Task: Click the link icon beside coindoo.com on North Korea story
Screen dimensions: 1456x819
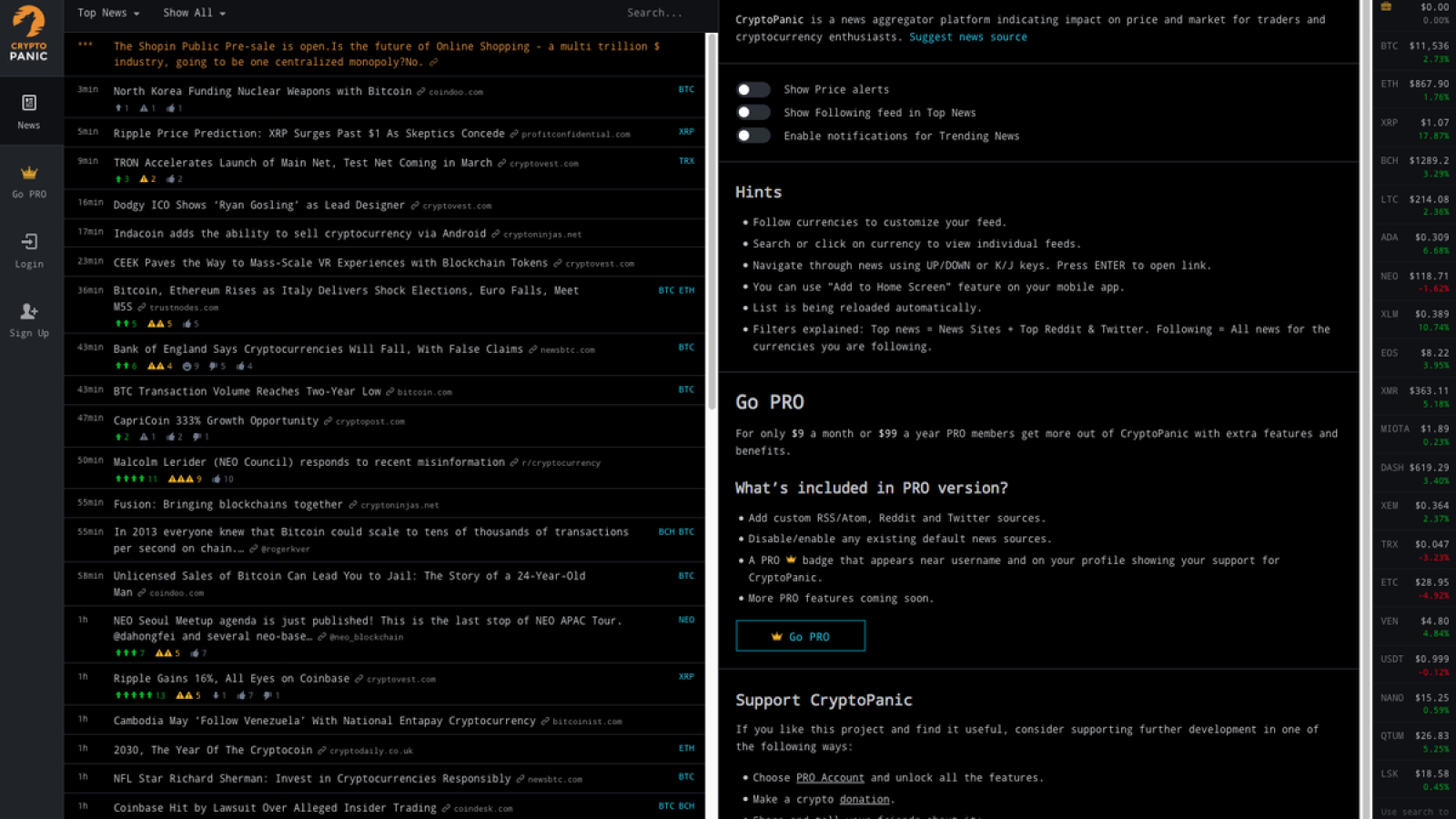Action: coord(421,92)
